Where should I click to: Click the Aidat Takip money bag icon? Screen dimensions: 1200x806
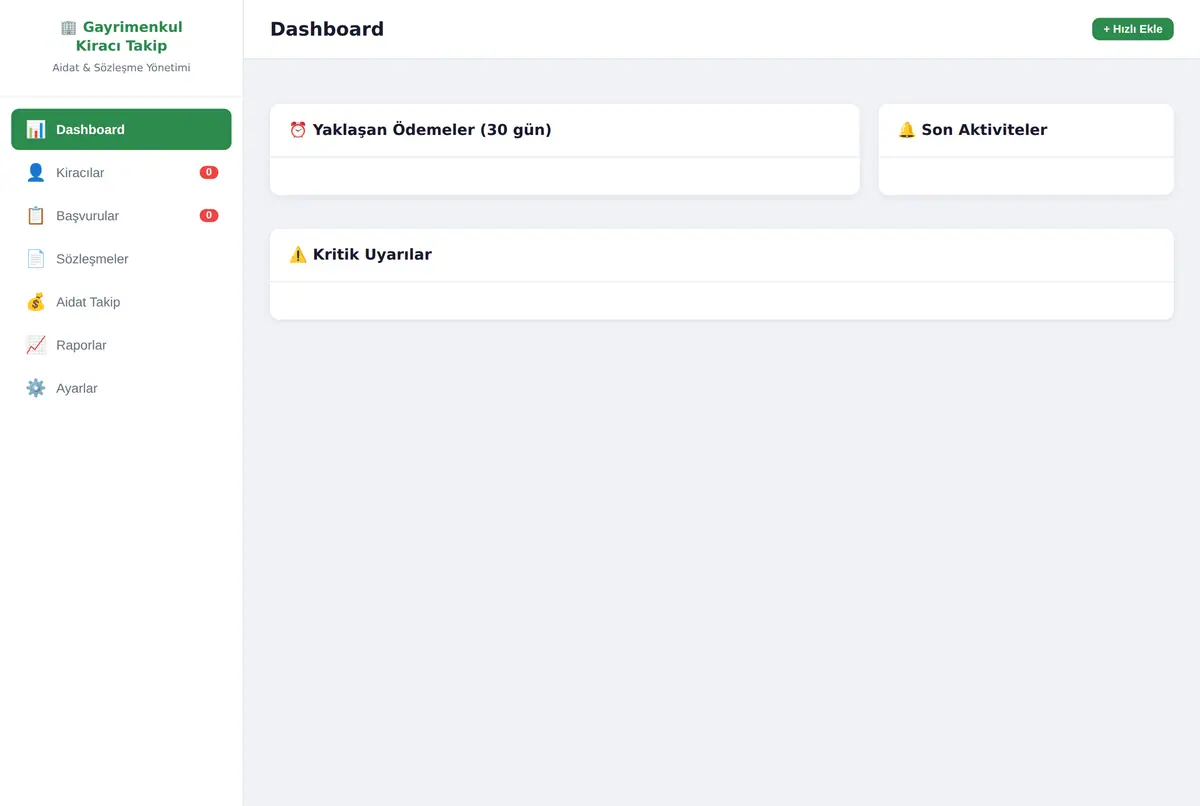tap(36, 301)
